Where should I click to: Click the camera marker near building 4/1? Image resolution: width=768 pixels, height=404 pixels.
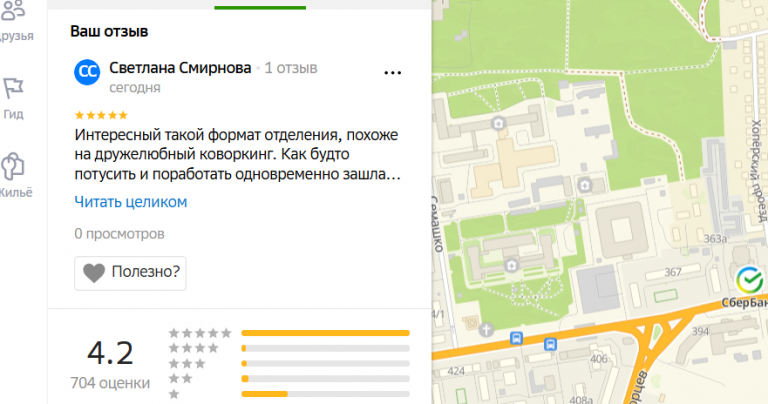472,322
